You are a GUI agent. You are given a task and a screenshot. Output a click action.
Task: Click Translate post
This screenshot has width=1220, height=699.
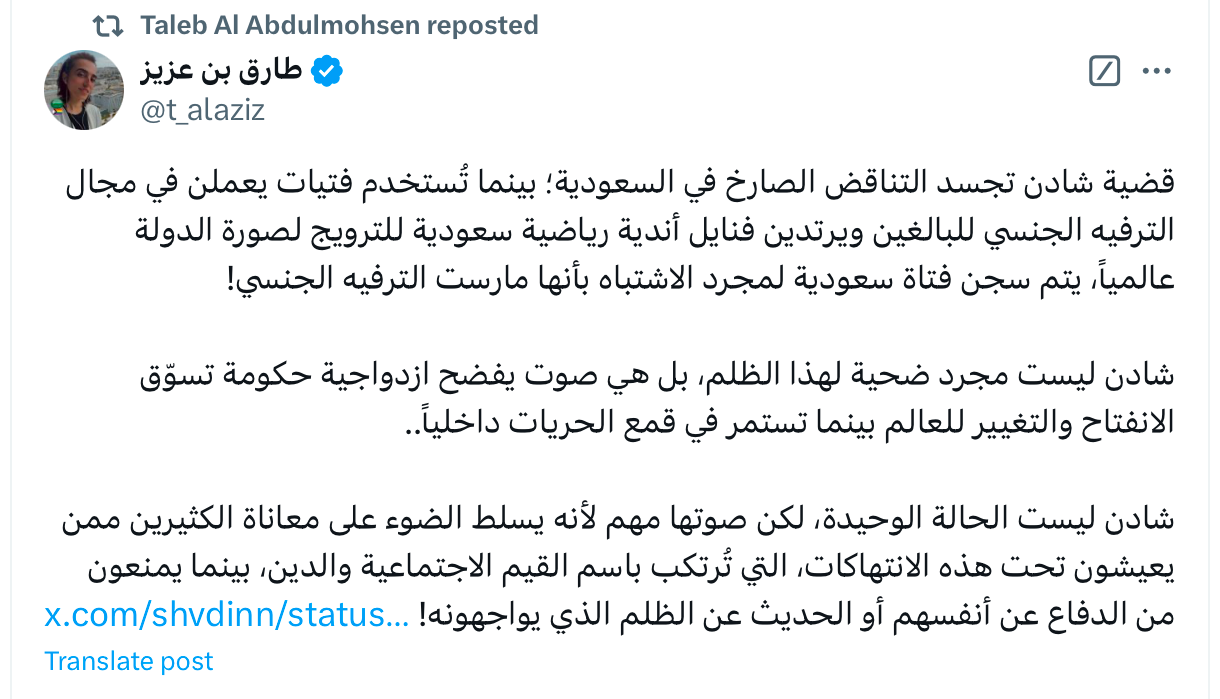pyautogui.click(x=129, y=661)
